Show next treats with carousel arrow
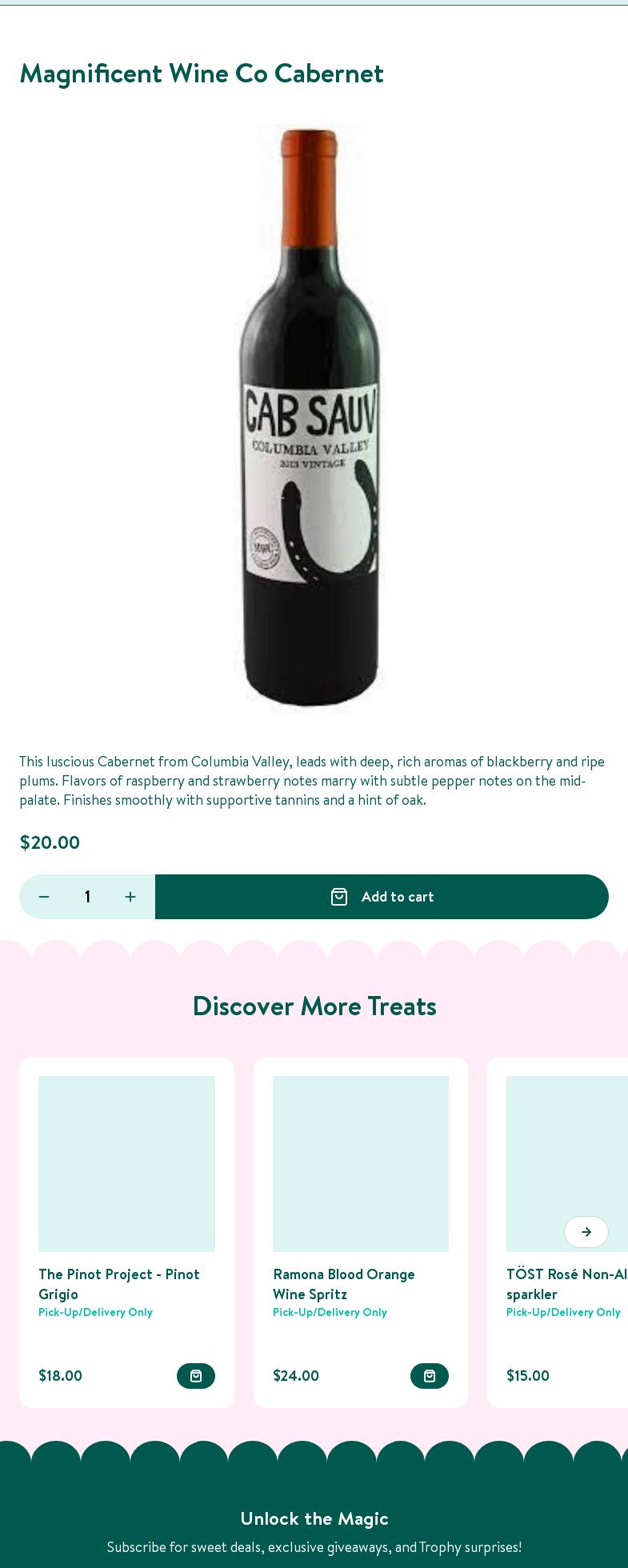Image resolution: width=628 pixels, height=1568 pixels. point(586,1232)
